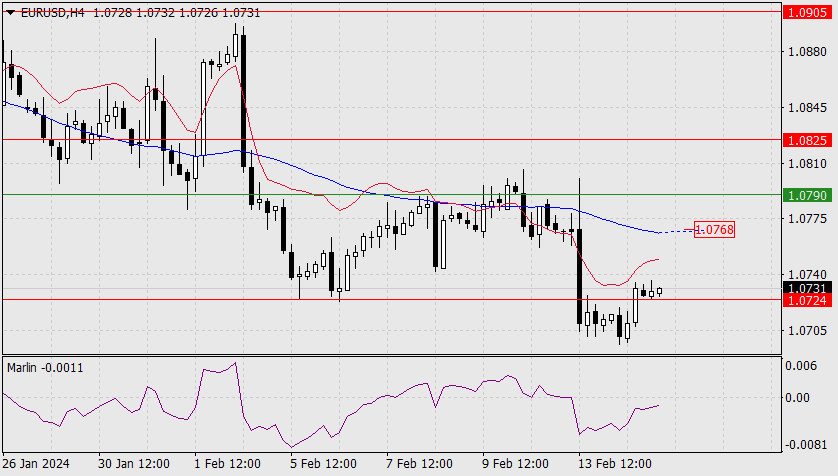Image resolution: width=838 pixels, height=476 pixels.
Task: Select the 1.0880 price axis value
Action: (x=807, y=52)
